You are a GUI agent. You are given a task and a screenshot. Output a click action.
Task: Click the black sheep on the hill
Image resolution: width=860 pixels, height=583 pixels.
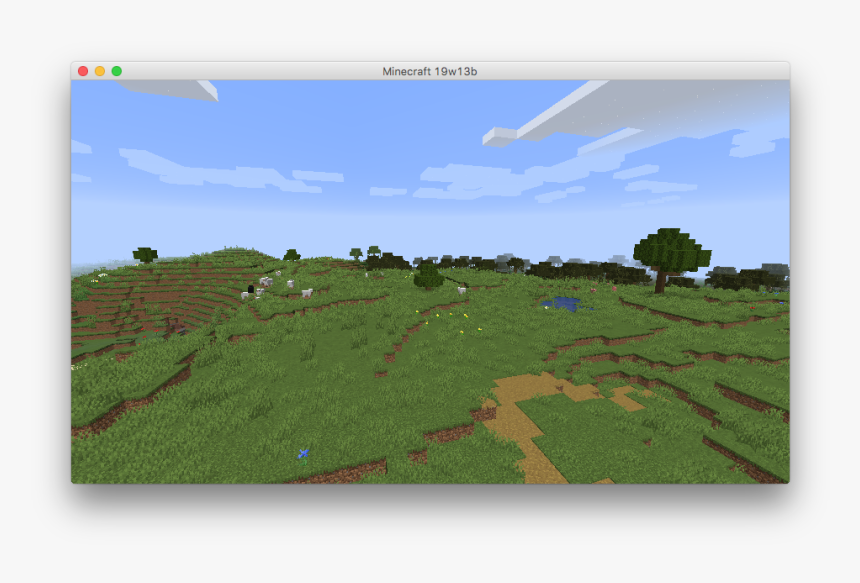(x=251, y=288)
